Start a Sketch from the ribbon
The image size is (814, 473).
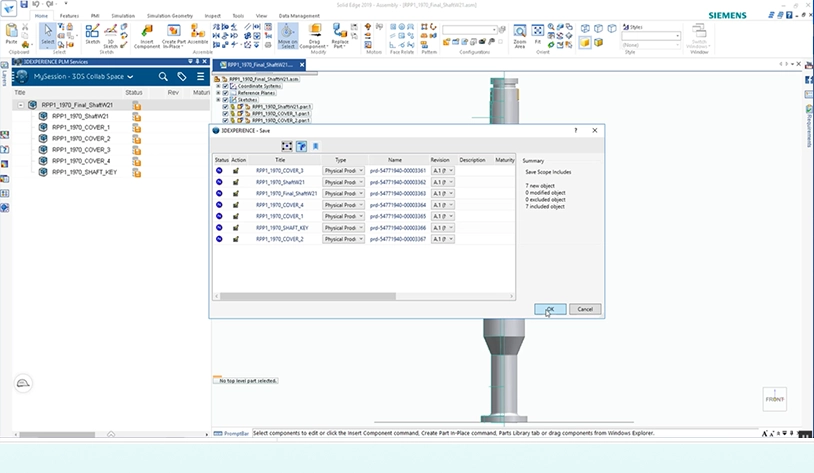(x=92, y=34)
